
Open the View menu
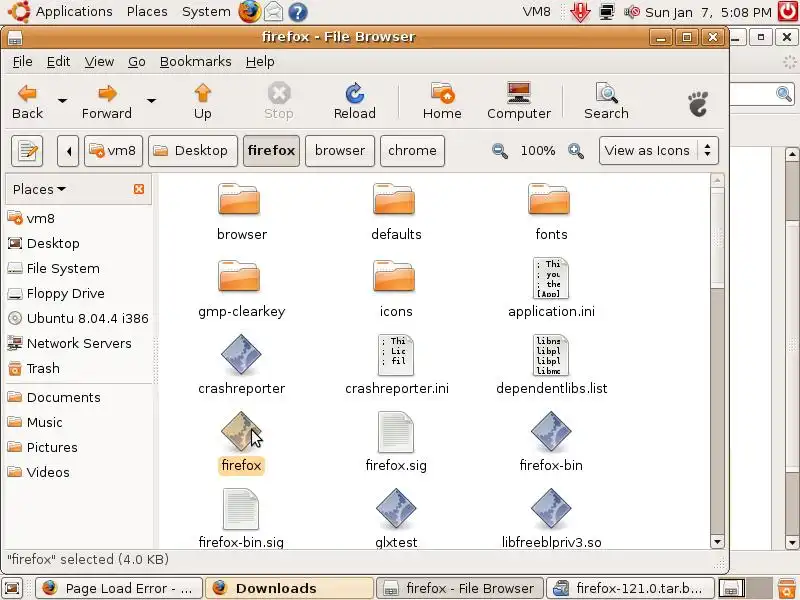99,62
